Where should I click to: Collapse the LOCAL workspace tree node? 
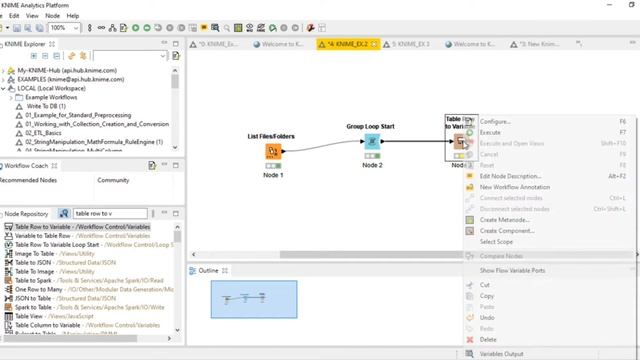pyautogui.click(x=3, y=89)
